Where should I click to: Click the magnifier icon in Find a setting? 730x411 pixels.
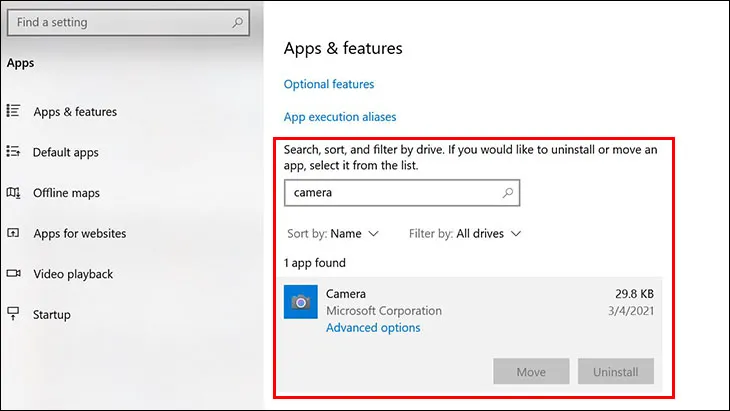[237, 21]
